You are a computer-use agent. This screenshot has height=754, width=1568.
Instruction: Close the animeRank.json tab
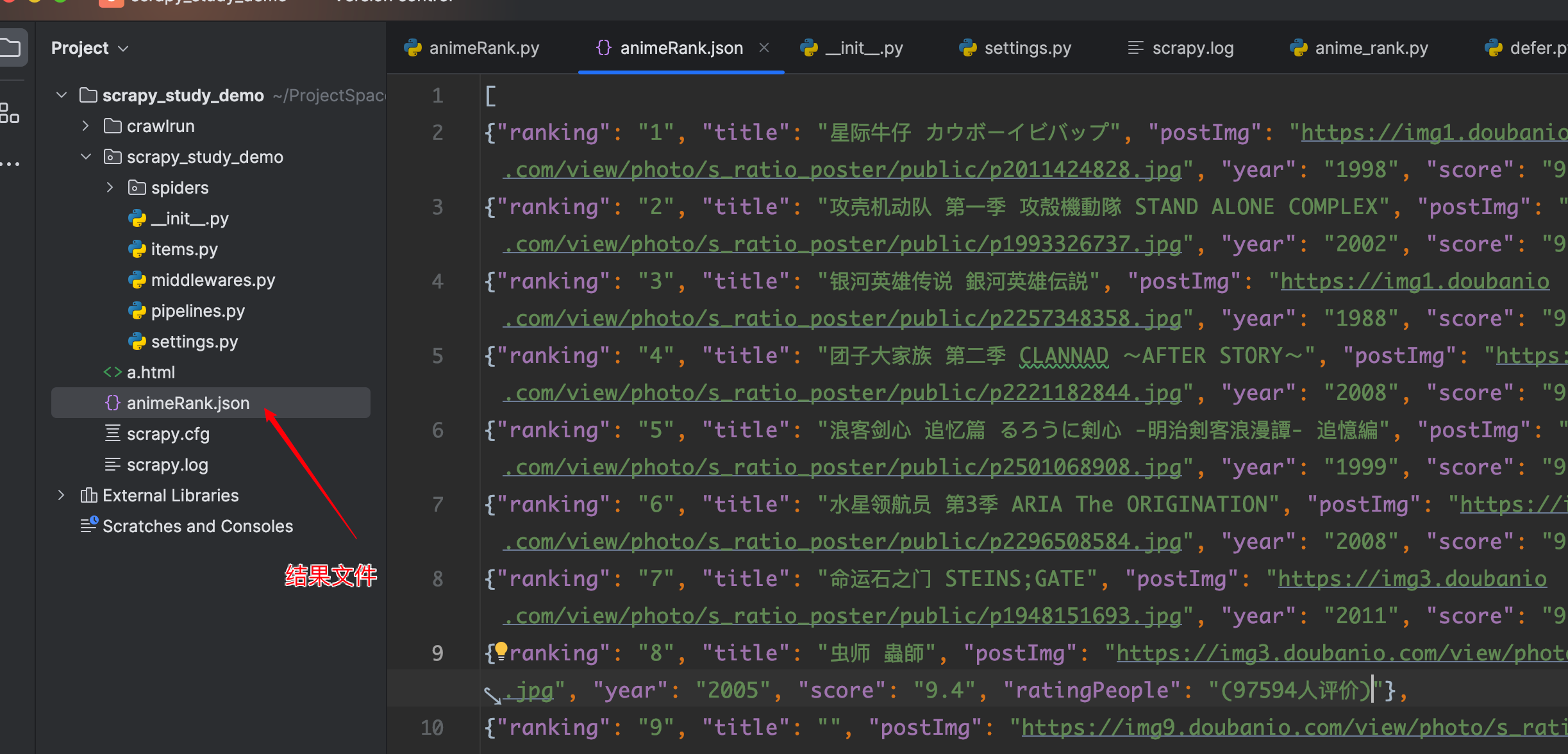[x=763, y=48]
